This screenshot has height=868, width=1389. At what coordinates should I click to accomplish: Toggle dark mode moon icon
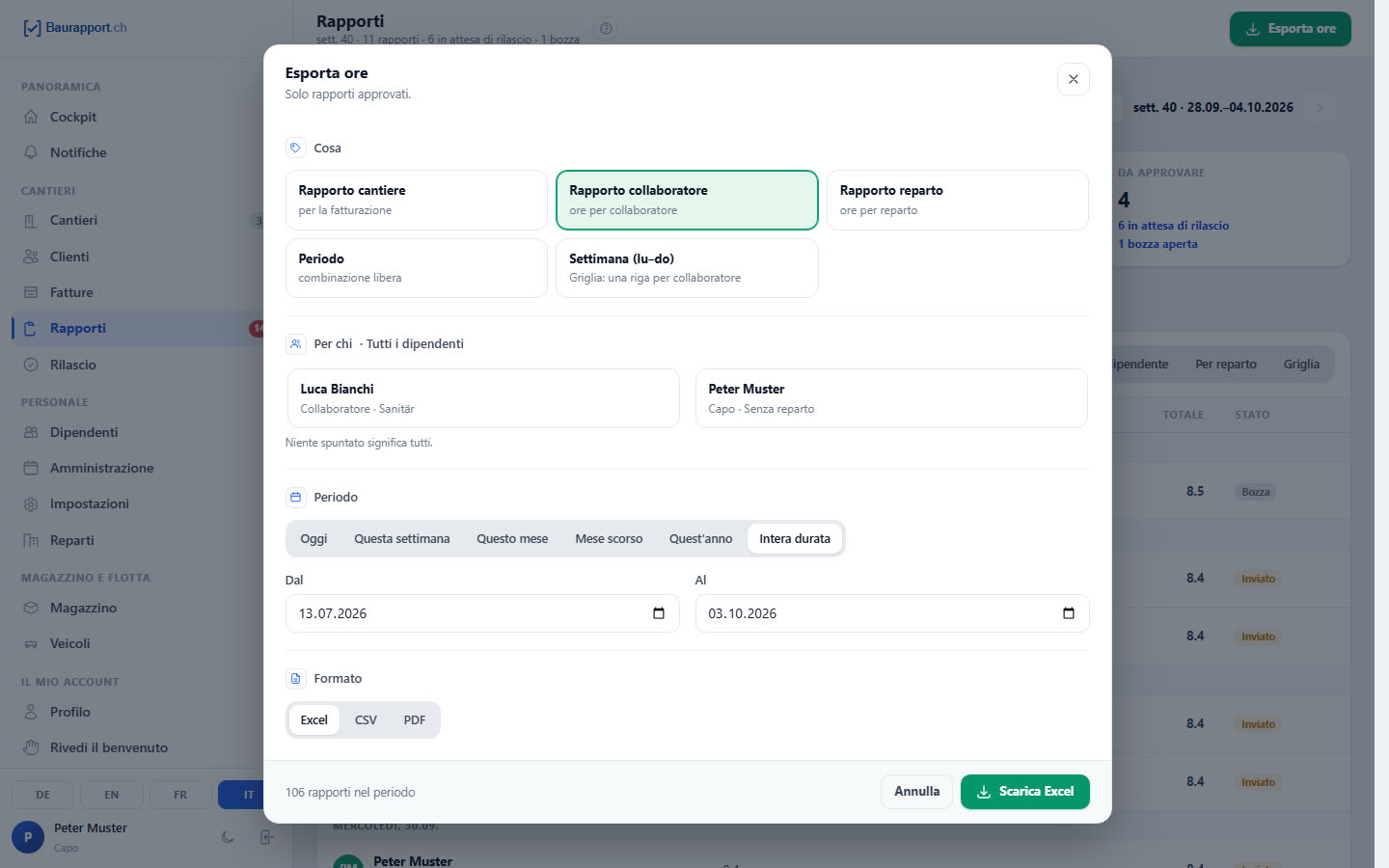point(228,837)
